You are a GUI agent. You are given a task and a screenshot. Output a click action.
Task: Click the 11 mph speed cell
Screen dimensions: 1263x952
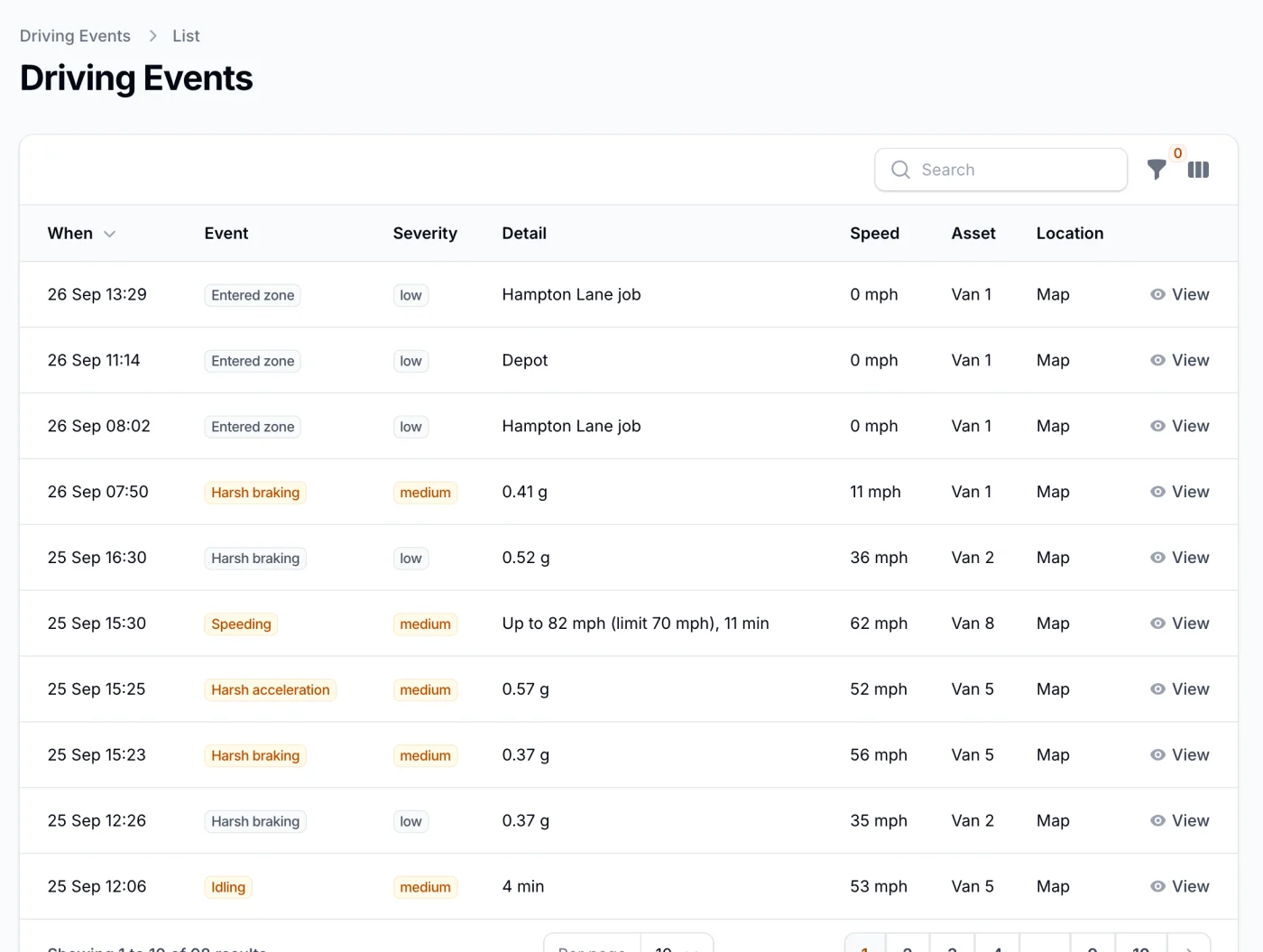(x=875, y=492)
